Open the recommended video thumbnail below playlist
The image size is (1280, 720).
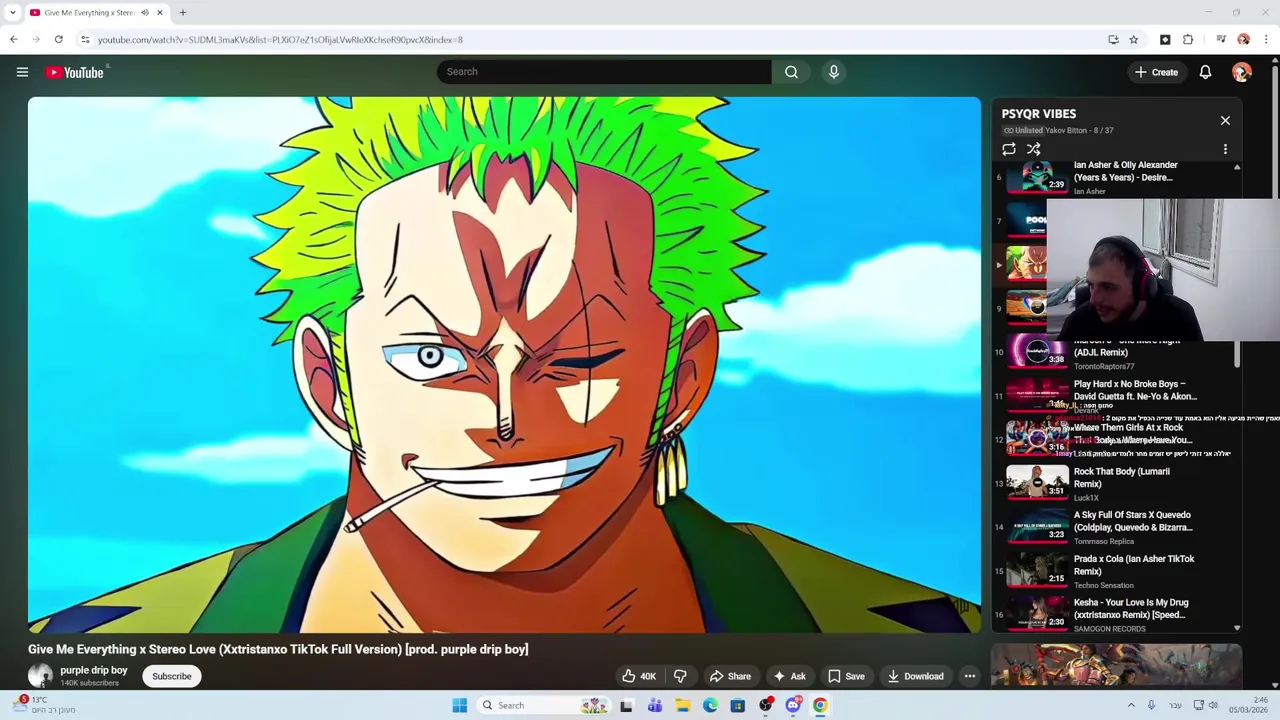point(1116,666)
